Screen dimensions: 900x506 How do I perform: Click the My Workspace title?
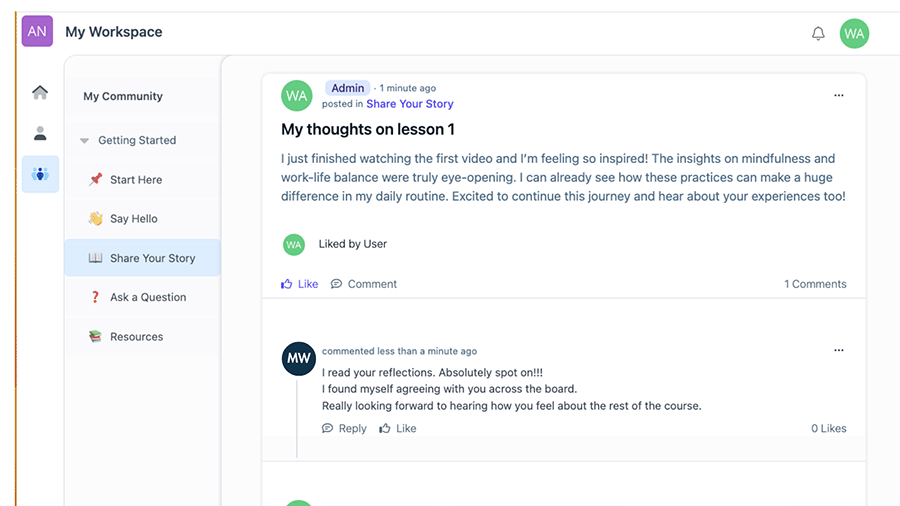tap(114, 32)
